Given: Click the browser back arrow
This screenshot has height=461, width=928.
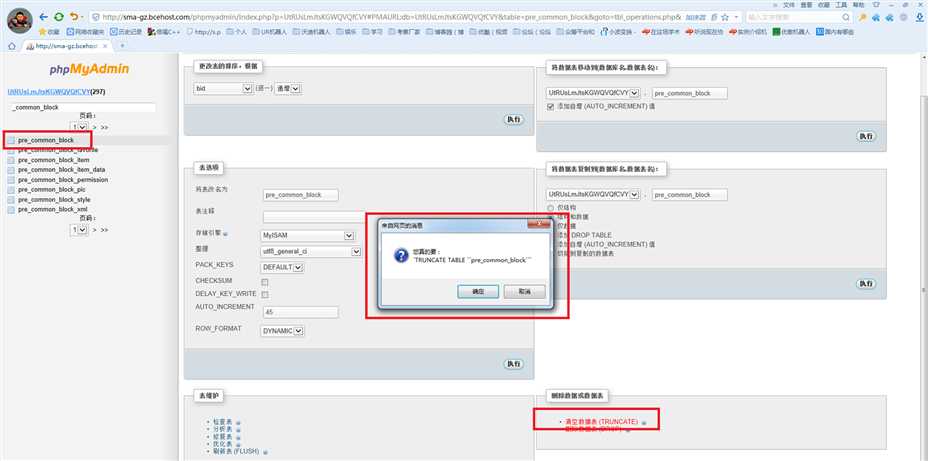Looking at the screenshot, I should click(x=43, y=17).
